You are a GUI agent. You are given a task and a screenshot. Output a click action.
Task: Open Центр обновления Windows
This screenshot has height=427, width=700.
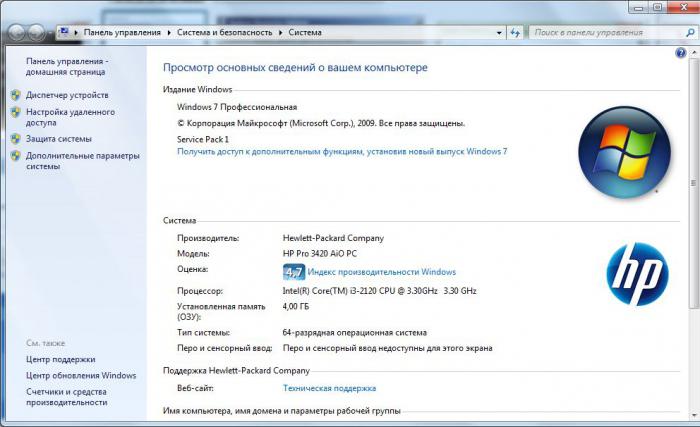[x=81, y=376]
